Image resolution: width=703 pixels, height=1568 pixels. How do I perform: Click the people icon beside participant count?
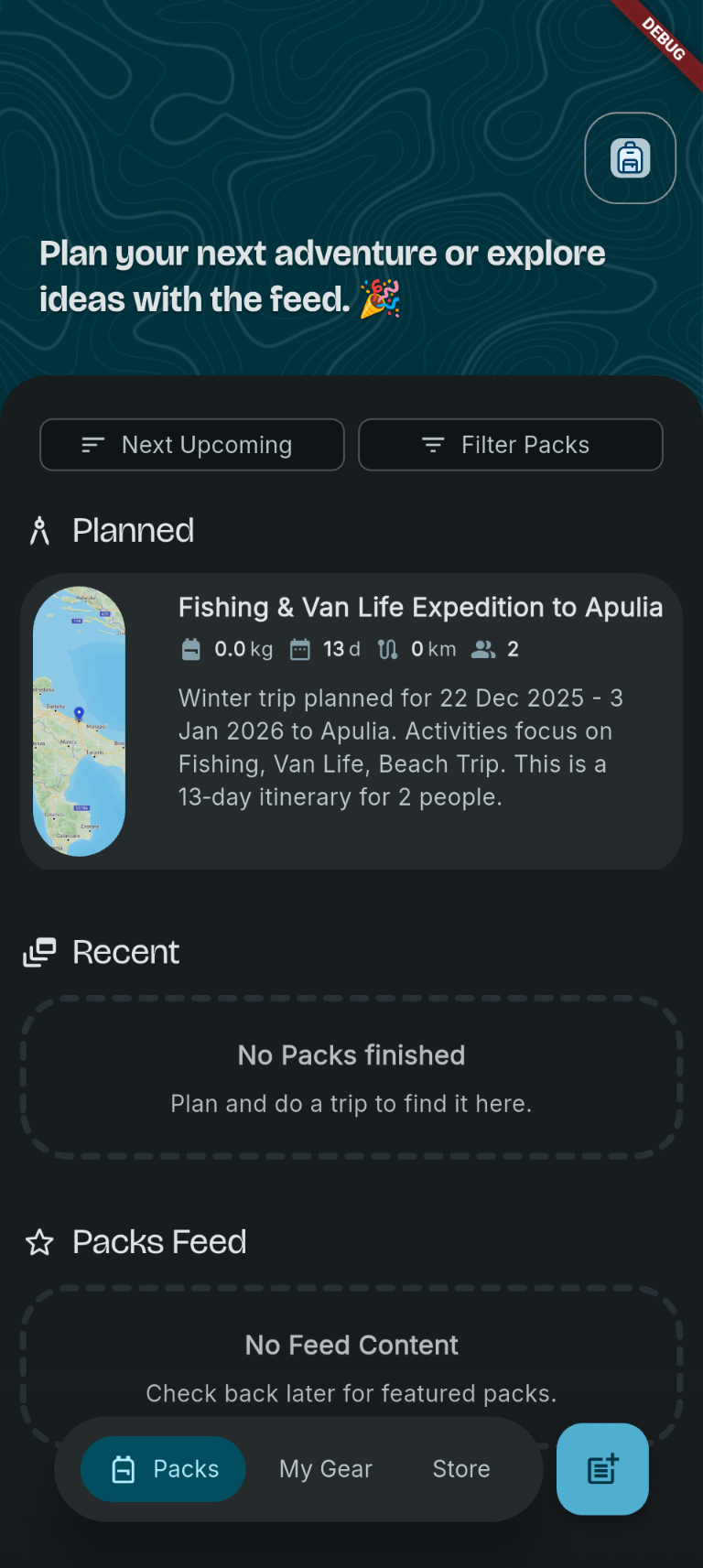coord(483,650)
